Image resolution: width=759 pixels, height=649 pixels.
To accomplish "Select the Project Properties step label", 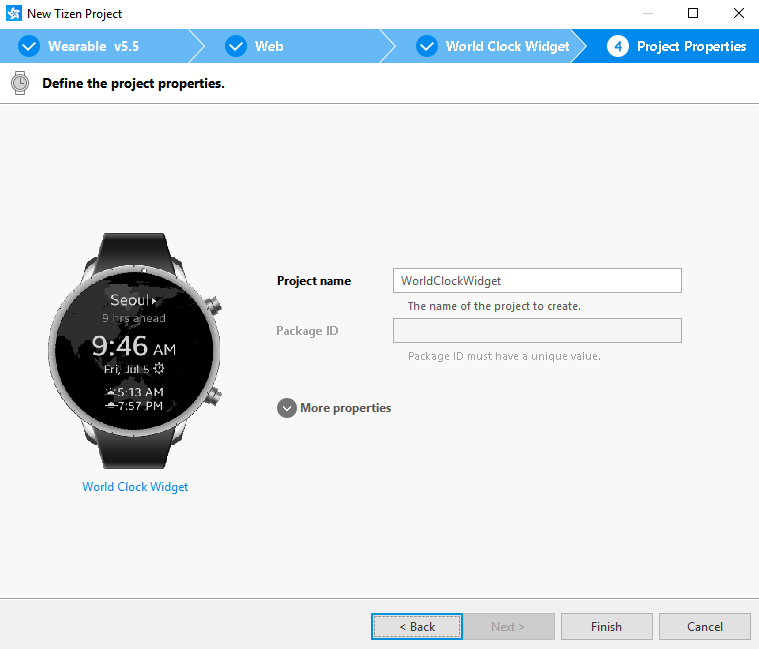I will [691, 46].
